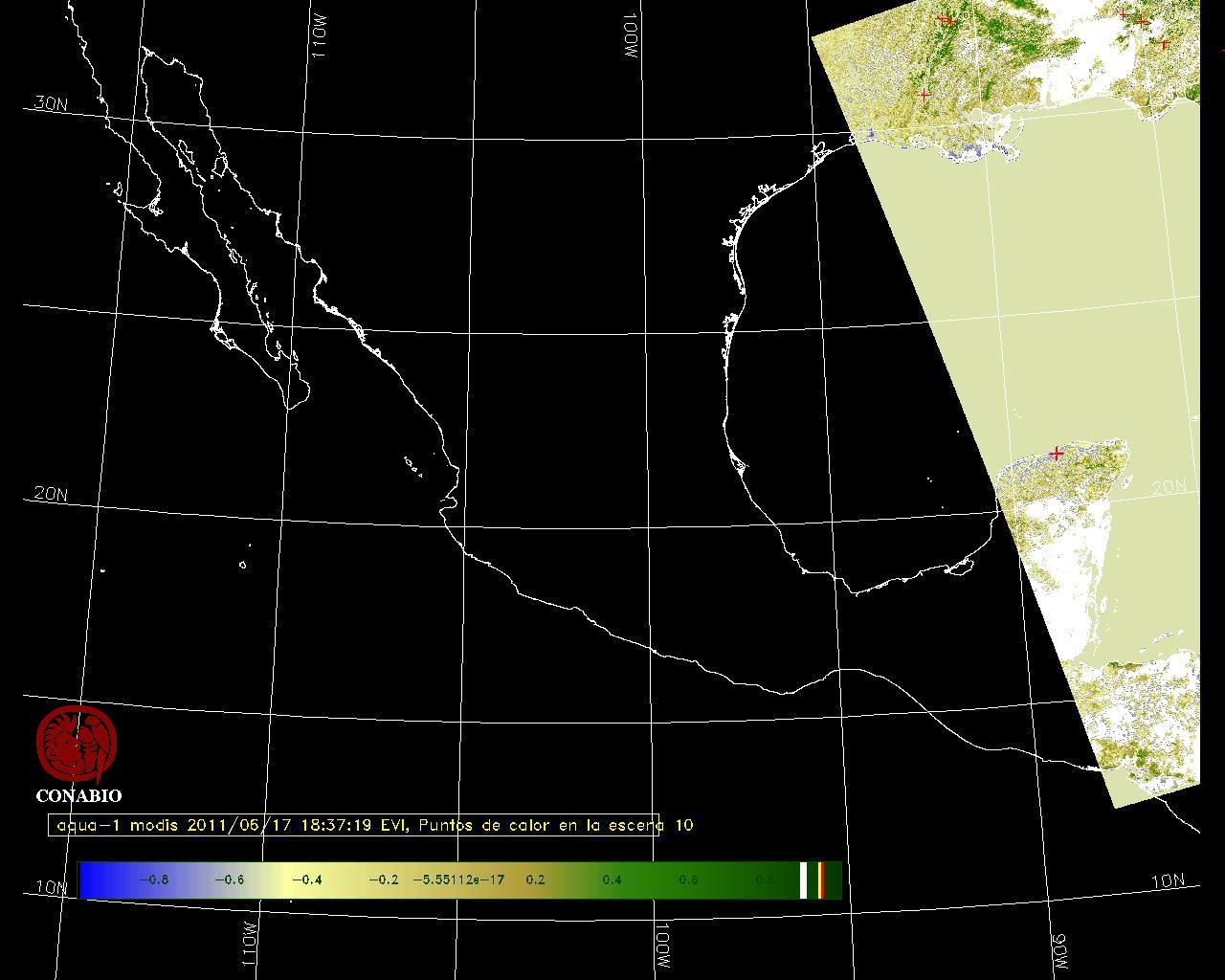Click the white stripe at color bar end

804,880
